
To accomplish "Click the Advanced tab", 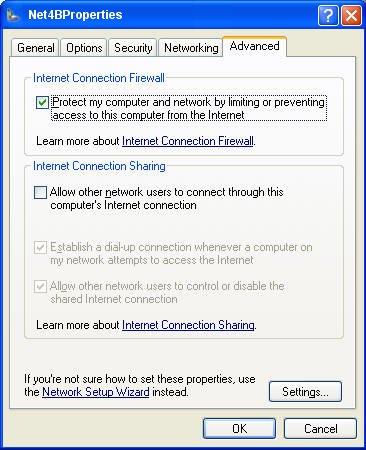I will point(254,46).
